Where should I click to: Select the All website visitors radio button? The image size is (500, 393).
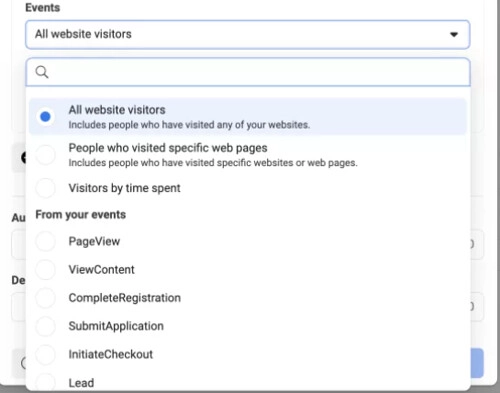45,117
